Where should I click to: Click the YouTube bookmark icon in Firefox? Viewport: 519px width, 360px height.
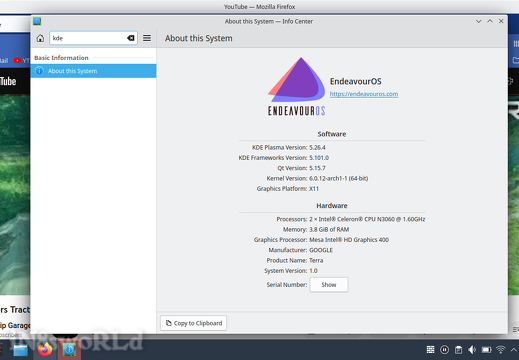17,60
